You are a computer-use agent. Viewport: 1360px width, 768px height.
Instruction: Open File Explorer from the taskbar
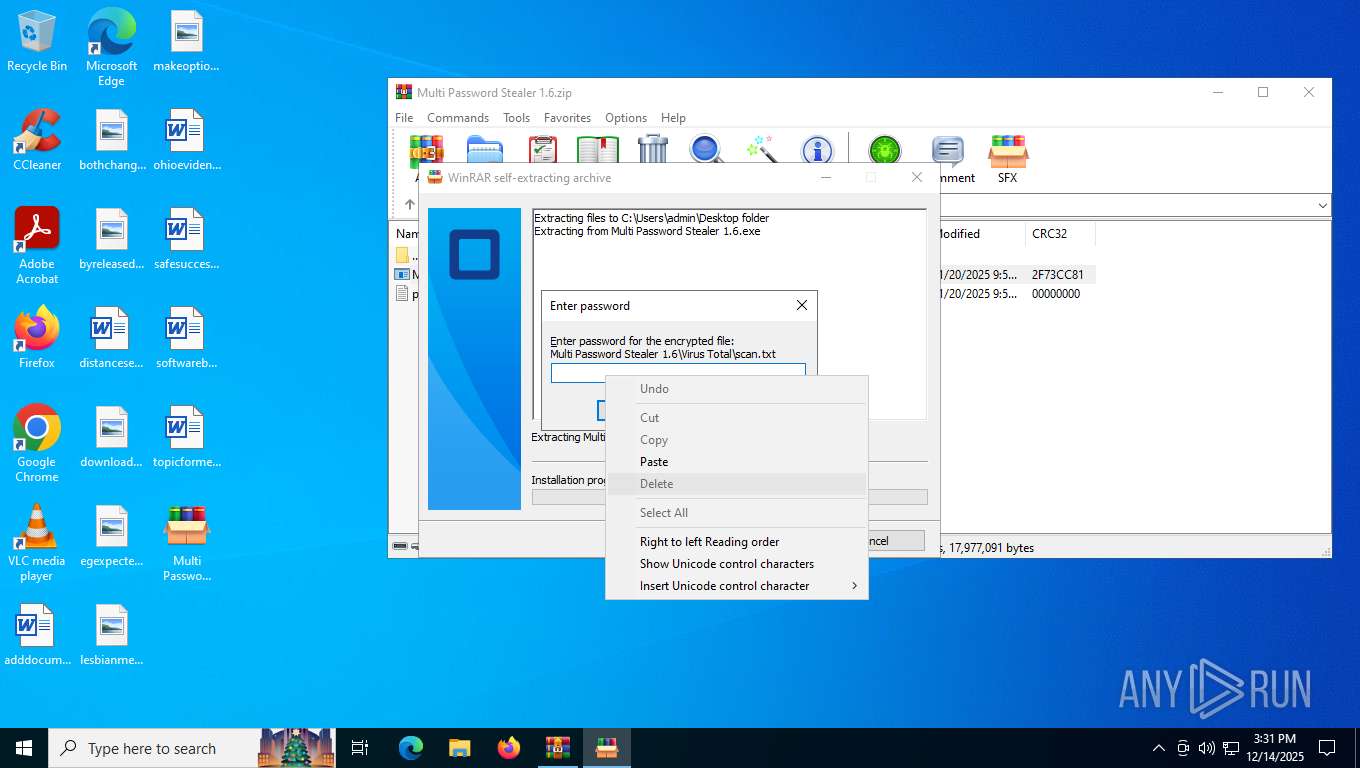460,747
